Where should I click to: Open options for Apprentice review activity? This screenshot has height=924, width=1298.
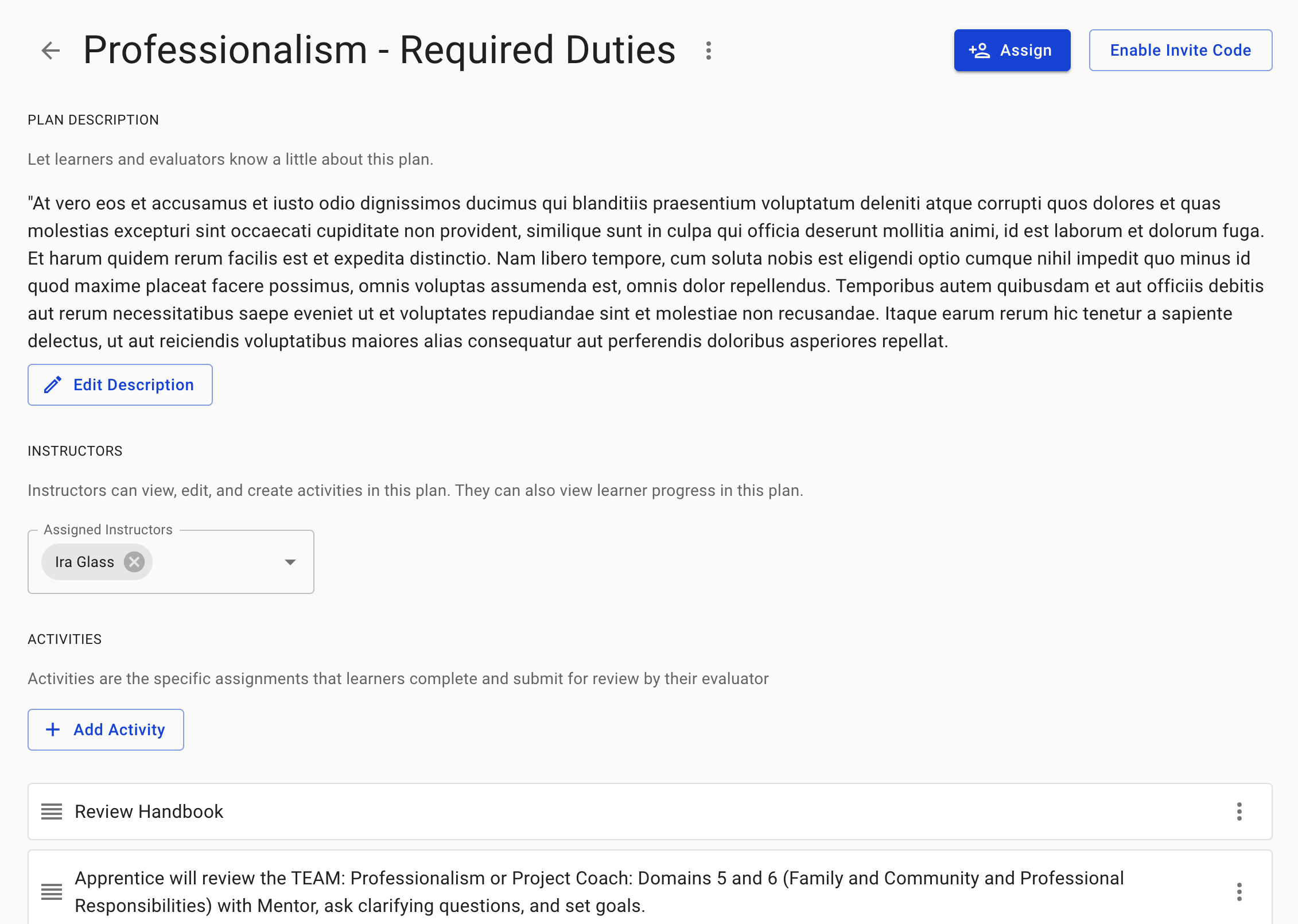[1239, 892]
